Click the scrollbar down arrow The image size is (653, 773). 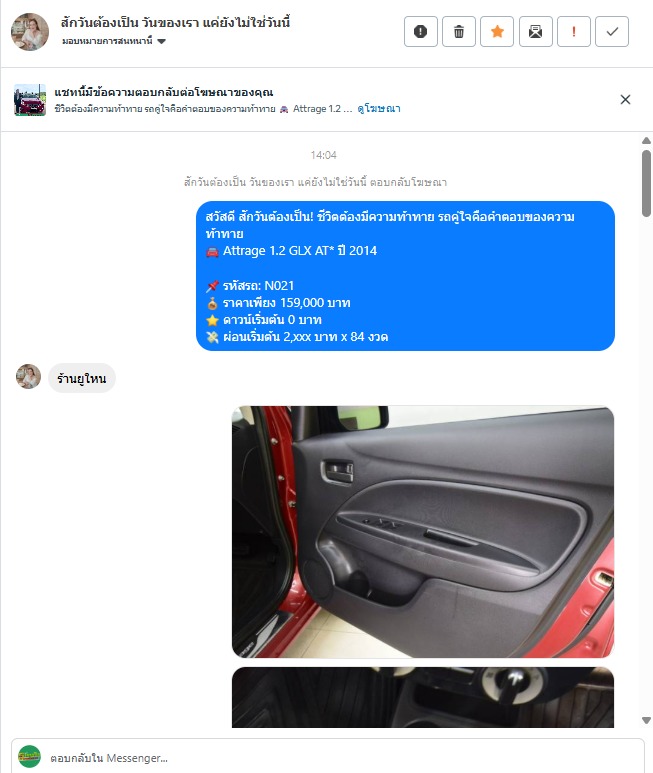coord(646,720)
